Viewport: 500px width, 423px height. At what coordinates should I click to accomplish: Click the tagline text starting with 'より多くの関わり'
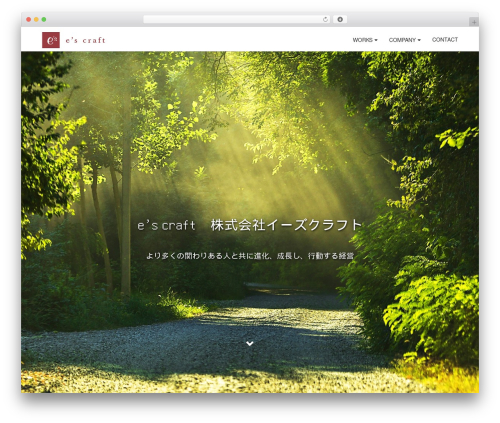point(250,256)
